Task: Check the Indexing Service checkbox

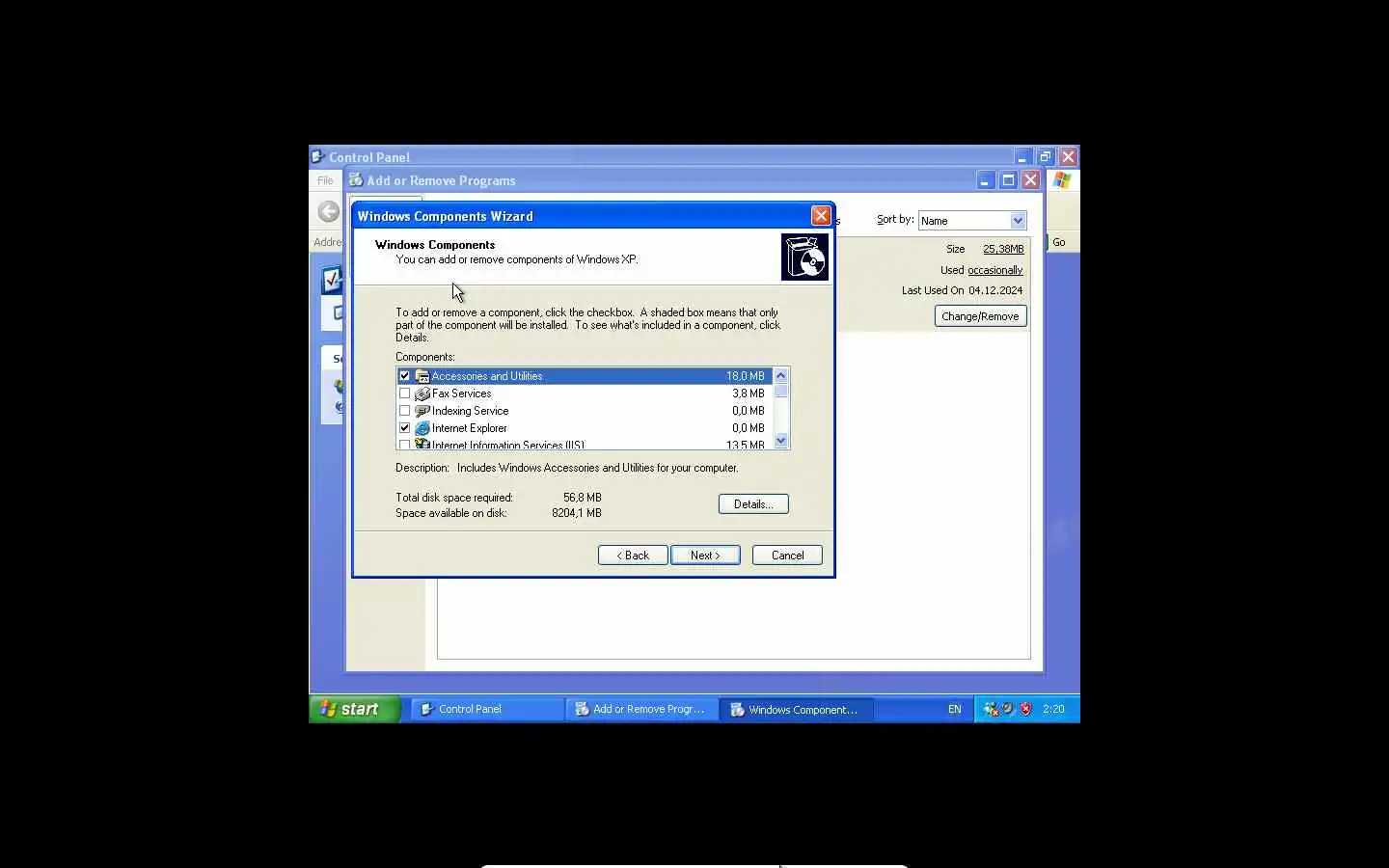Action: 404,411
